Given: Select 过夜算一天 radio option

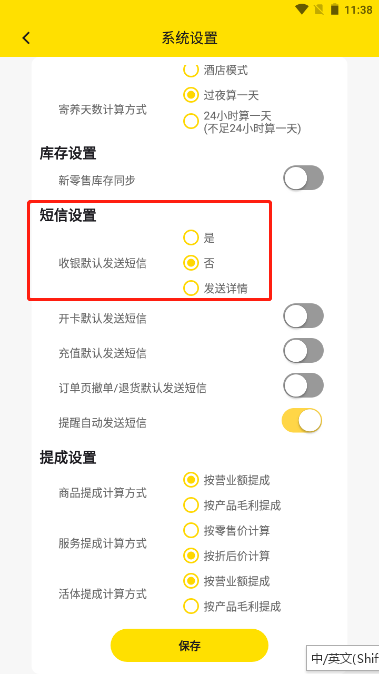Looking at the screenshot, I should click(x=191, y=95).
